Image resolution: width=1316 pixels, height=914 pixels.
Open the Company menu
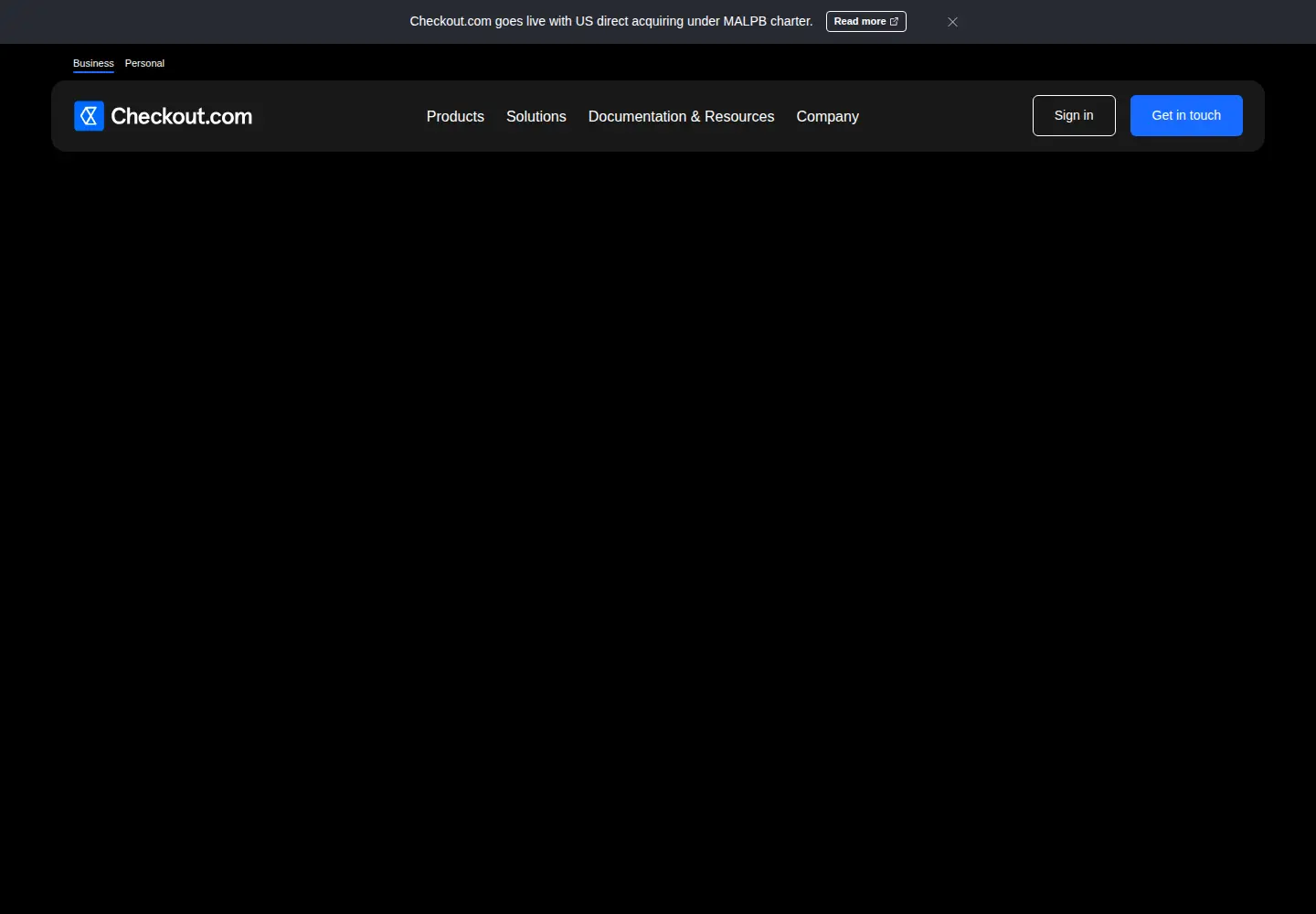827,116
